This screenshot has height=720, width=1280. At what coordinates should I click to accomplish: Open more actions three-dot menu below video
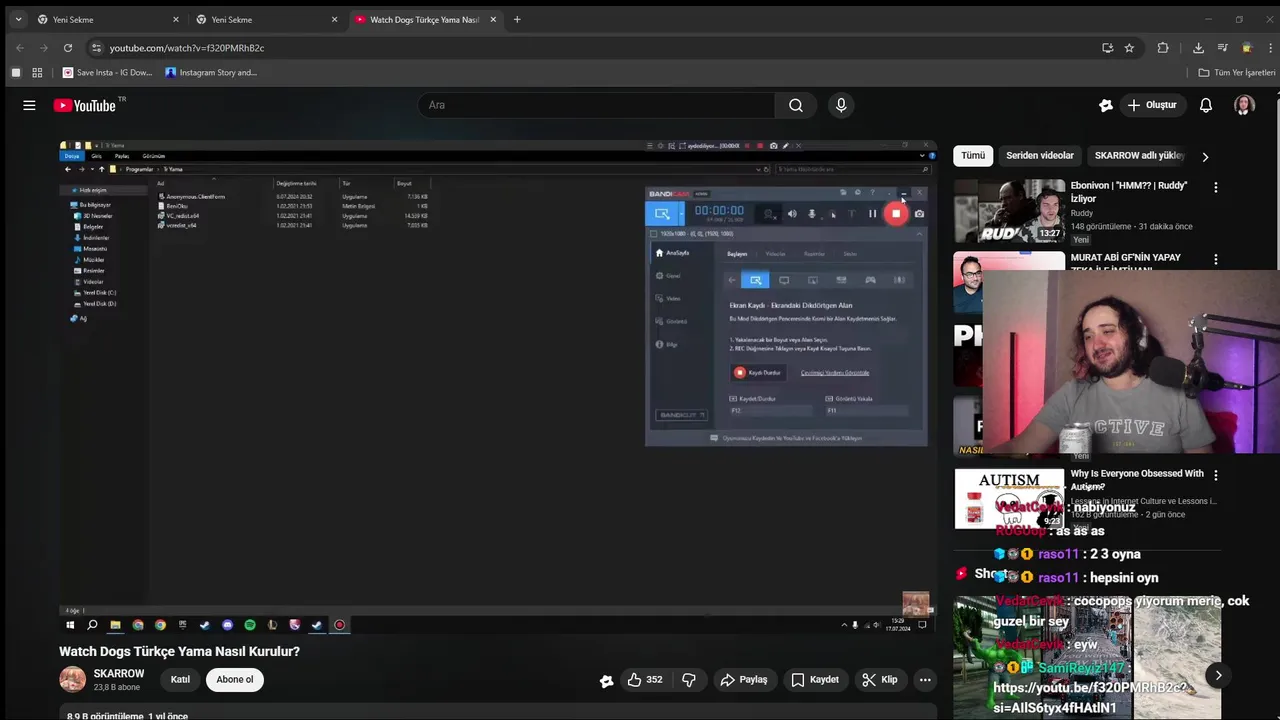coord(925,680)
